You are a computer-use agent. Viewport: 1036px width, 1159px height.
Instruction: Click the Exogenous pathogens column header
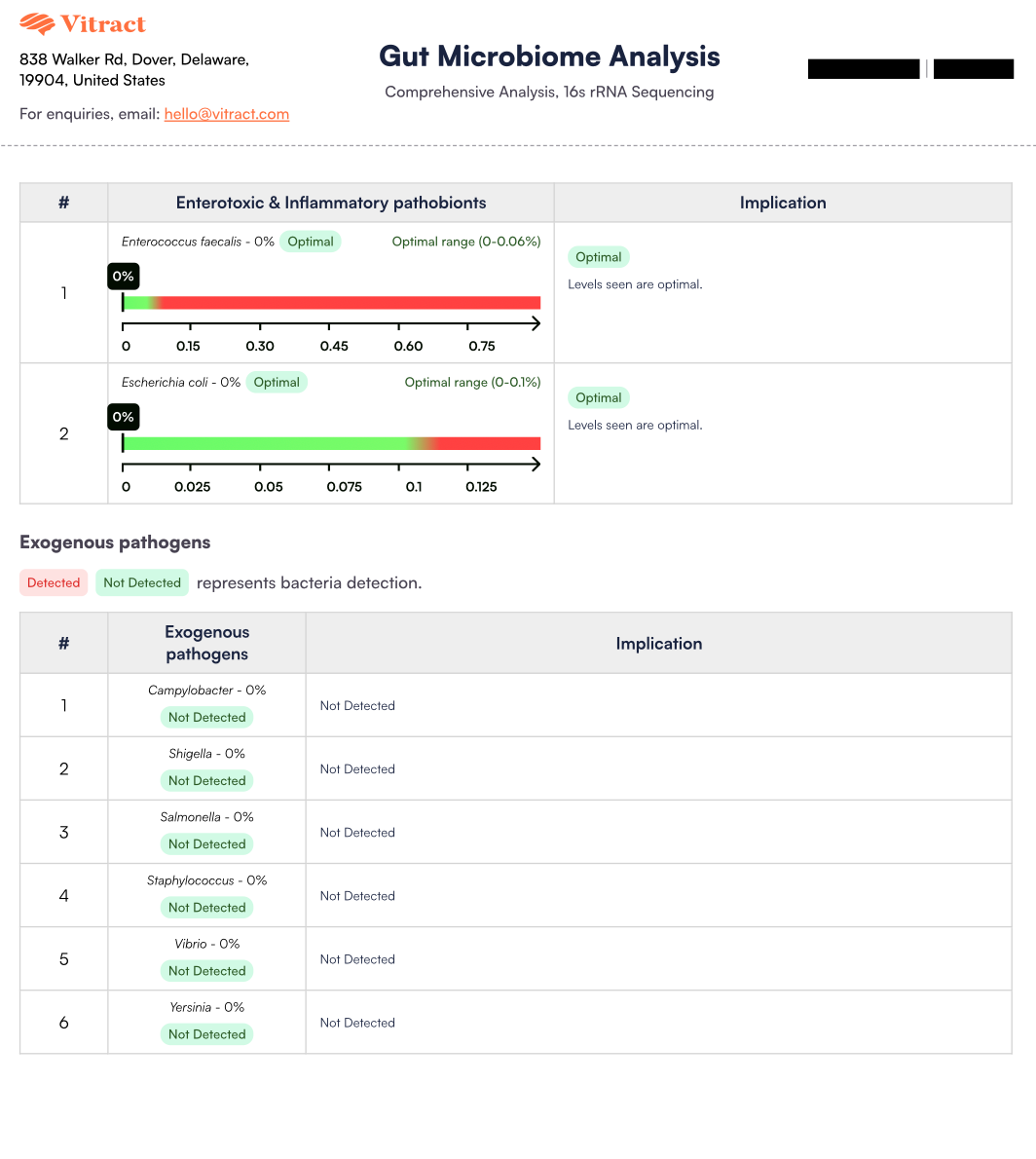(x=206, y=643)
